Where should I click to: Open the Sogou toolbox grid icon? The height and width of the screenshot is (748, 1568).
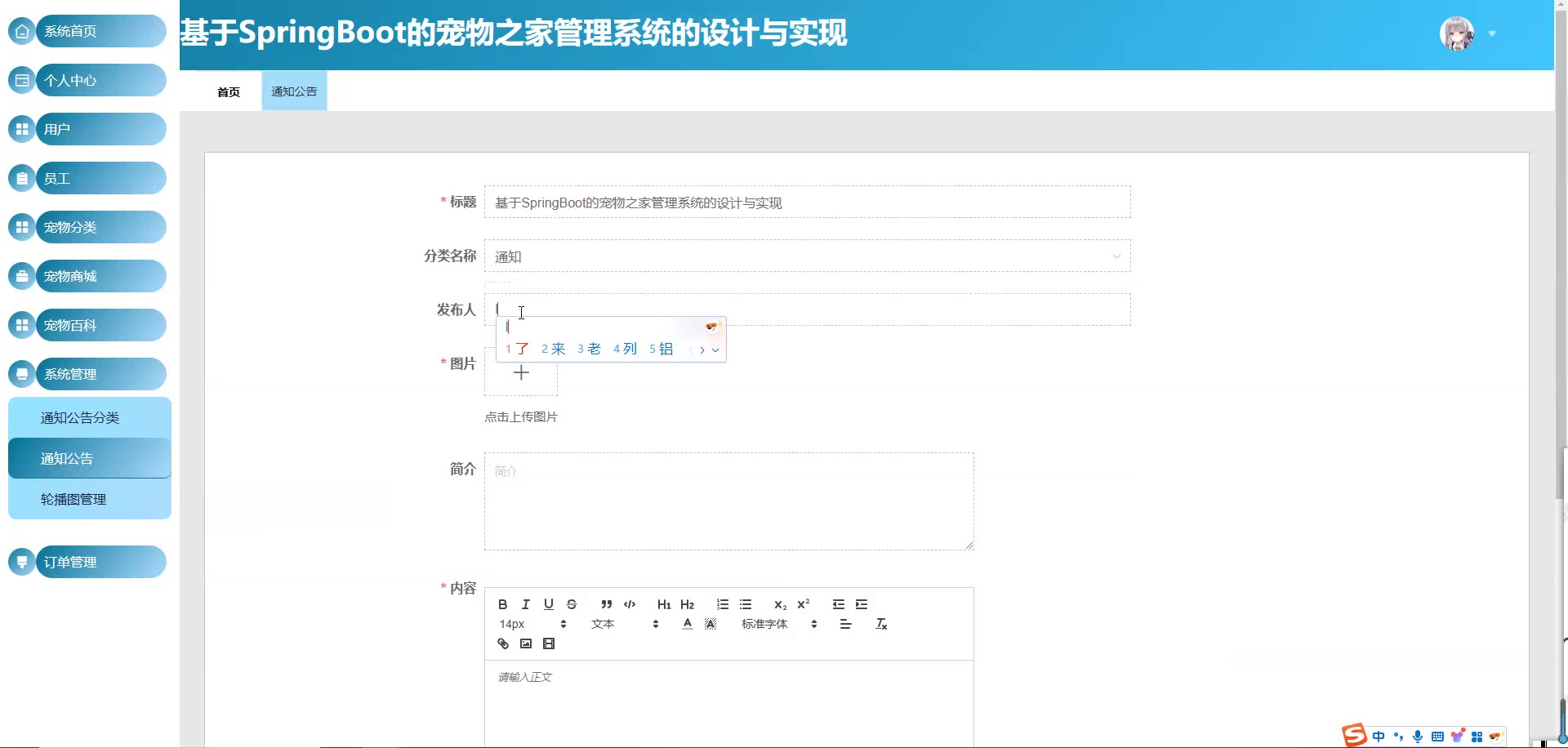tap(1477, 737)
